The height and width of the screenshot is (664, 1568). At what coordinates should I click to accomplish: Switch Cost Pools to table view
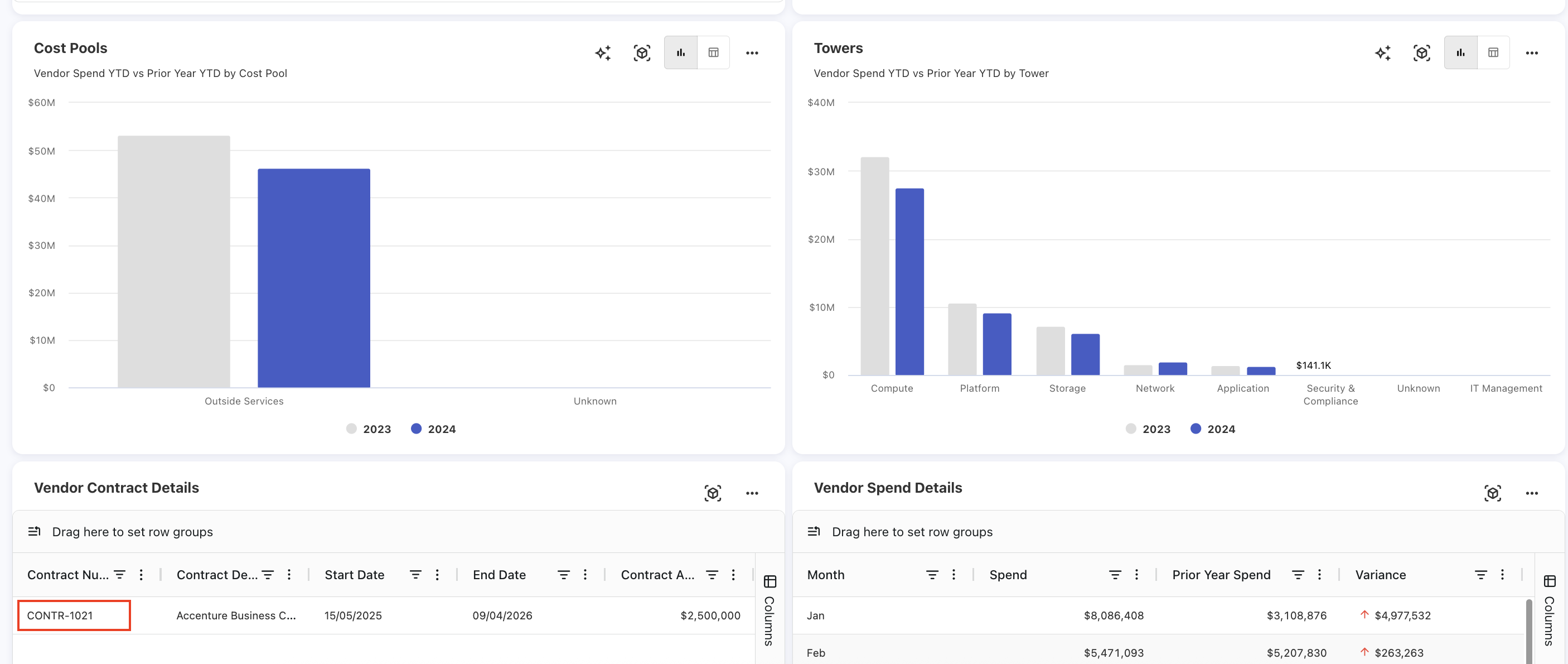tap(713, 53)
